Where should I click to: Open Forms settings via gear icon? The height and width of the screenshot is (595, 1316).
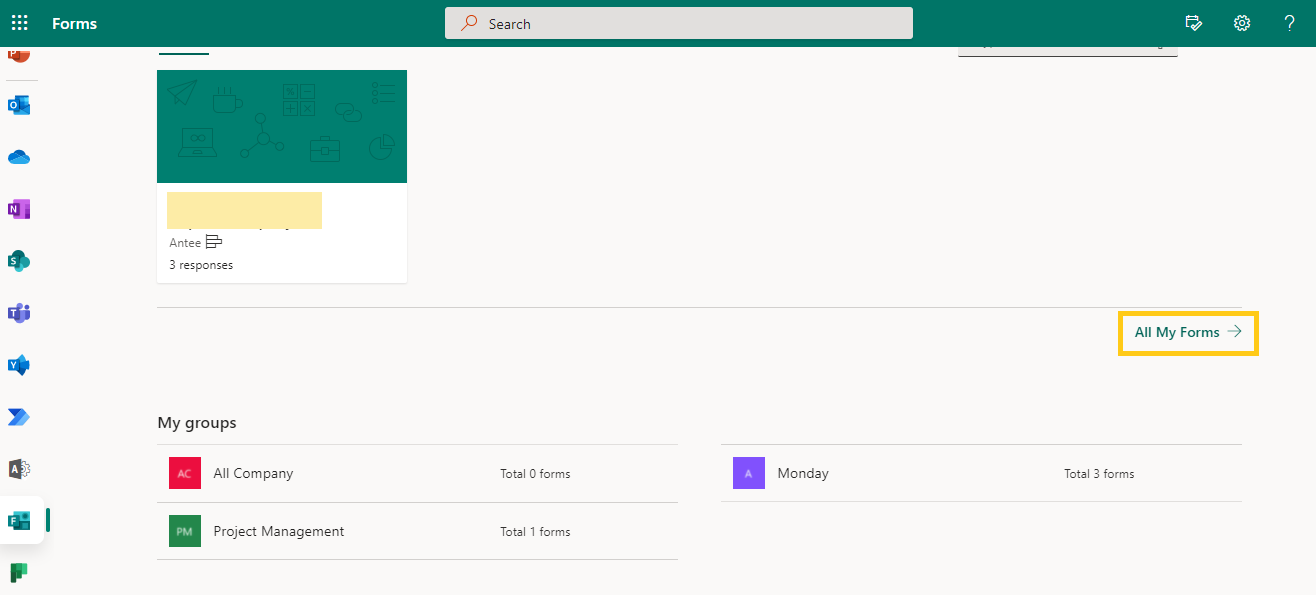coord(1242,22)
